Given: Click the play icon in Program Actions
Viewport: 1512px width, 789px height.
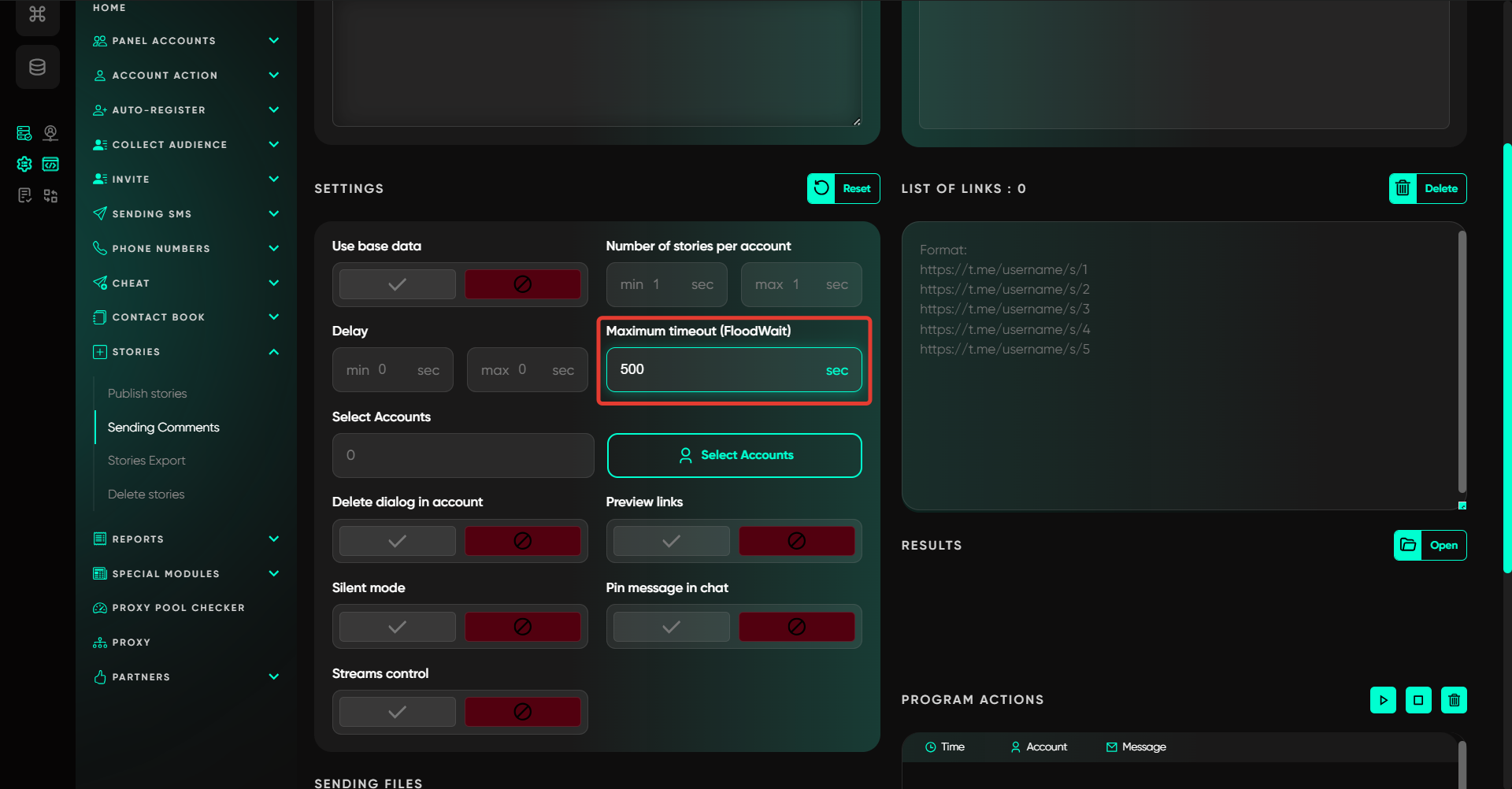Looking at the screenshot, I should pyautogui.click(x=1383, y=700).
